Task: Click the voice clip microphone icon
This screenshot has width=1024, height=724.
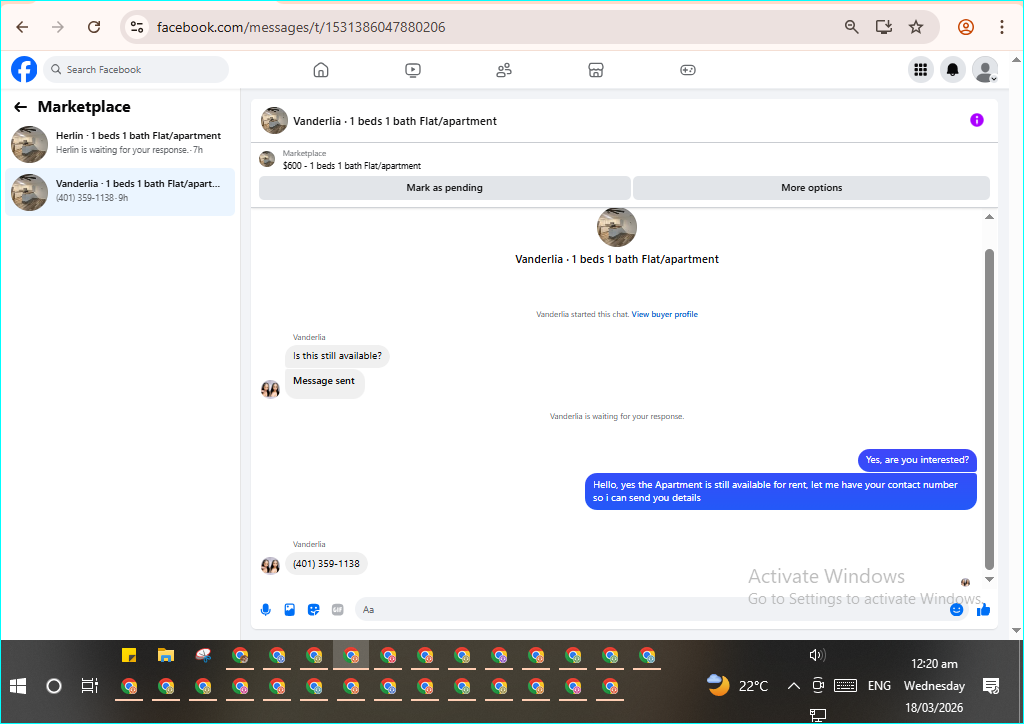Action: (x=266, y=610)
